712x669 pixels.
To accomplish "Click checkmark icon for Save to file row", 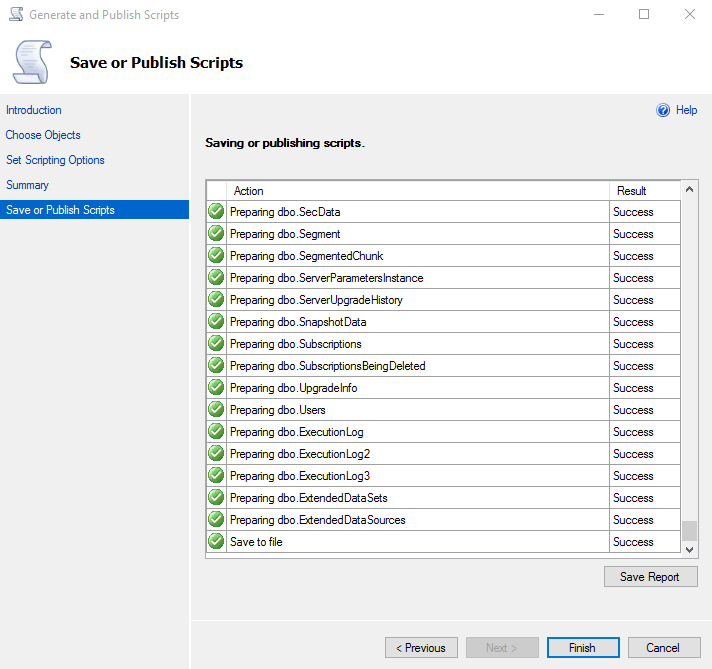I will pyautogui.click(x=216, y=541).
